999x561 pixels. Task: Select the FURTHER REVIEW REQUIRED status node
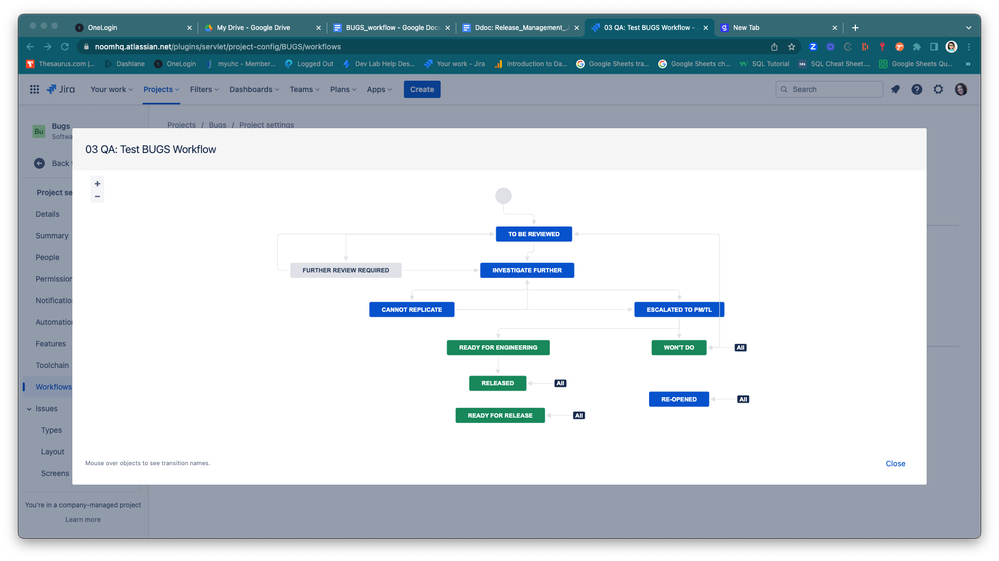(x=346, y=271)
